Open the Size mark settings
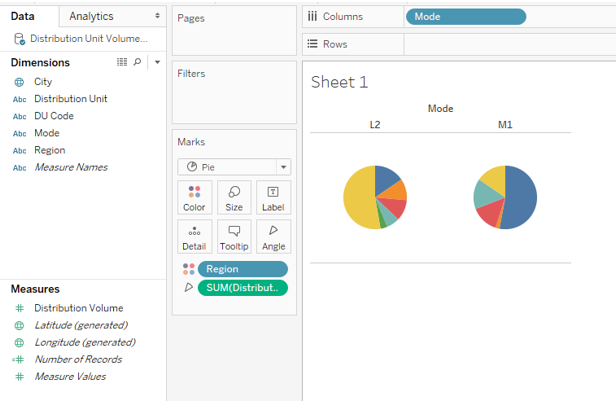Image resolution: width=616 pixels, height=420 pixels. pyautogui.click(x=233, y=198)
